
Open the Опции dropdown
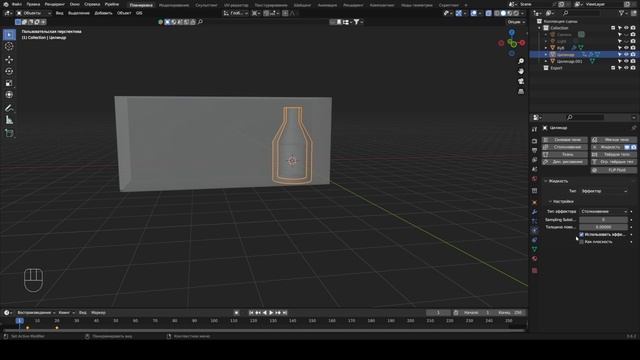[516, 22]
